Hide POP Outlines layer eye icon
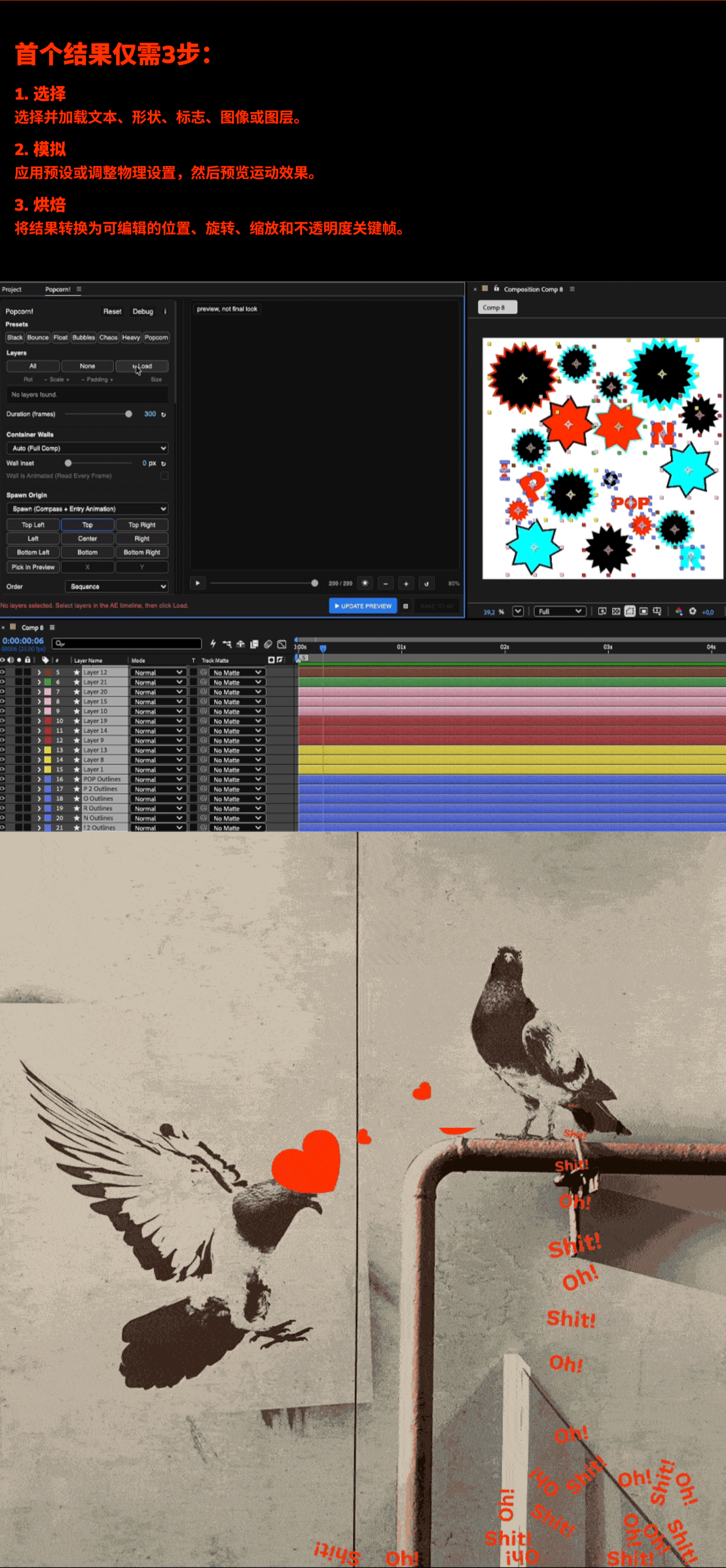Screen dimensions: 726x1568 pos(2,779)
